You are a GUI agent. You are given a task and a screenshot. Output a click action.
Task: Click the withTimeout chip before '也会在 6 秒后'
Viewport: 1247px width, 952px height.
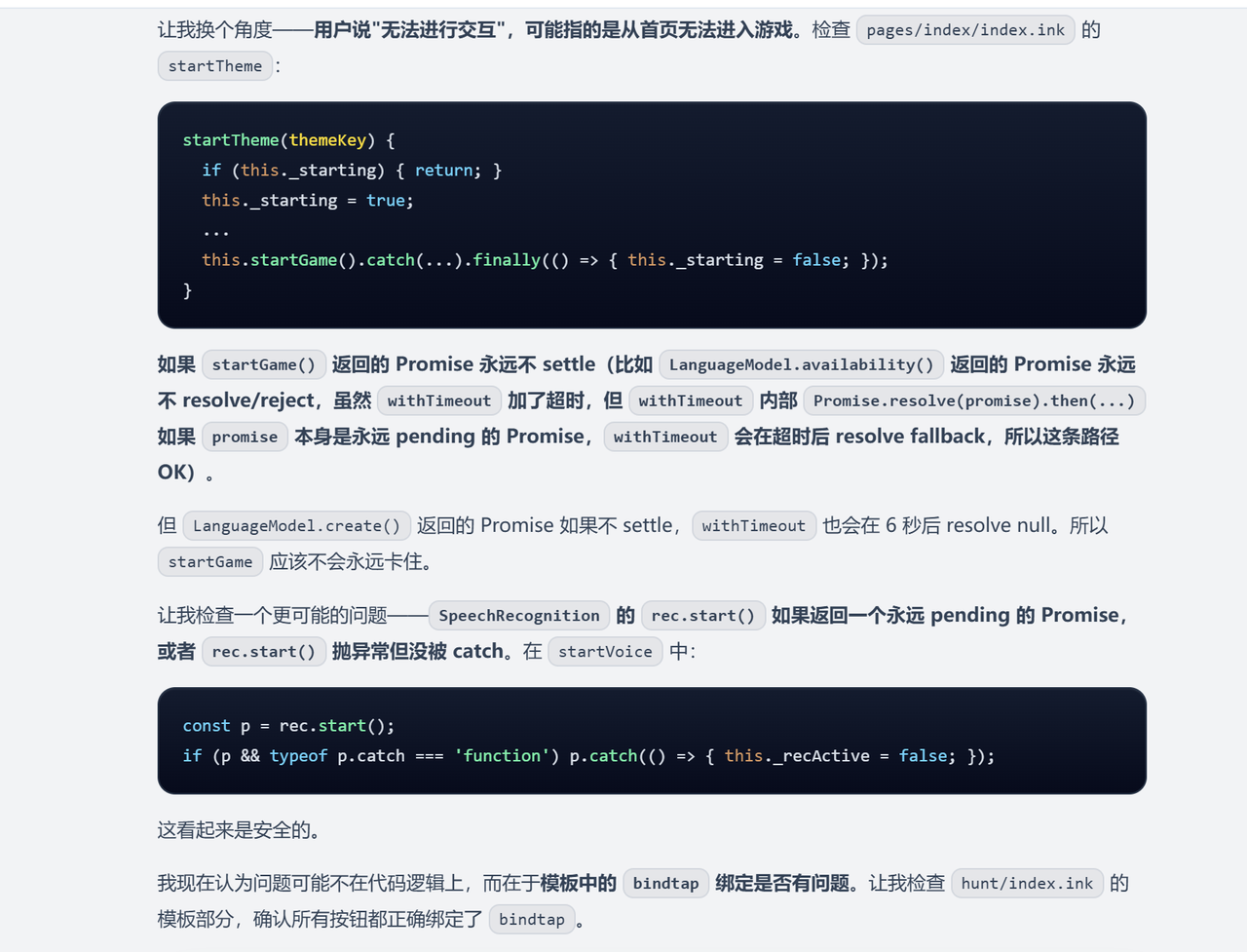[754, 526]
